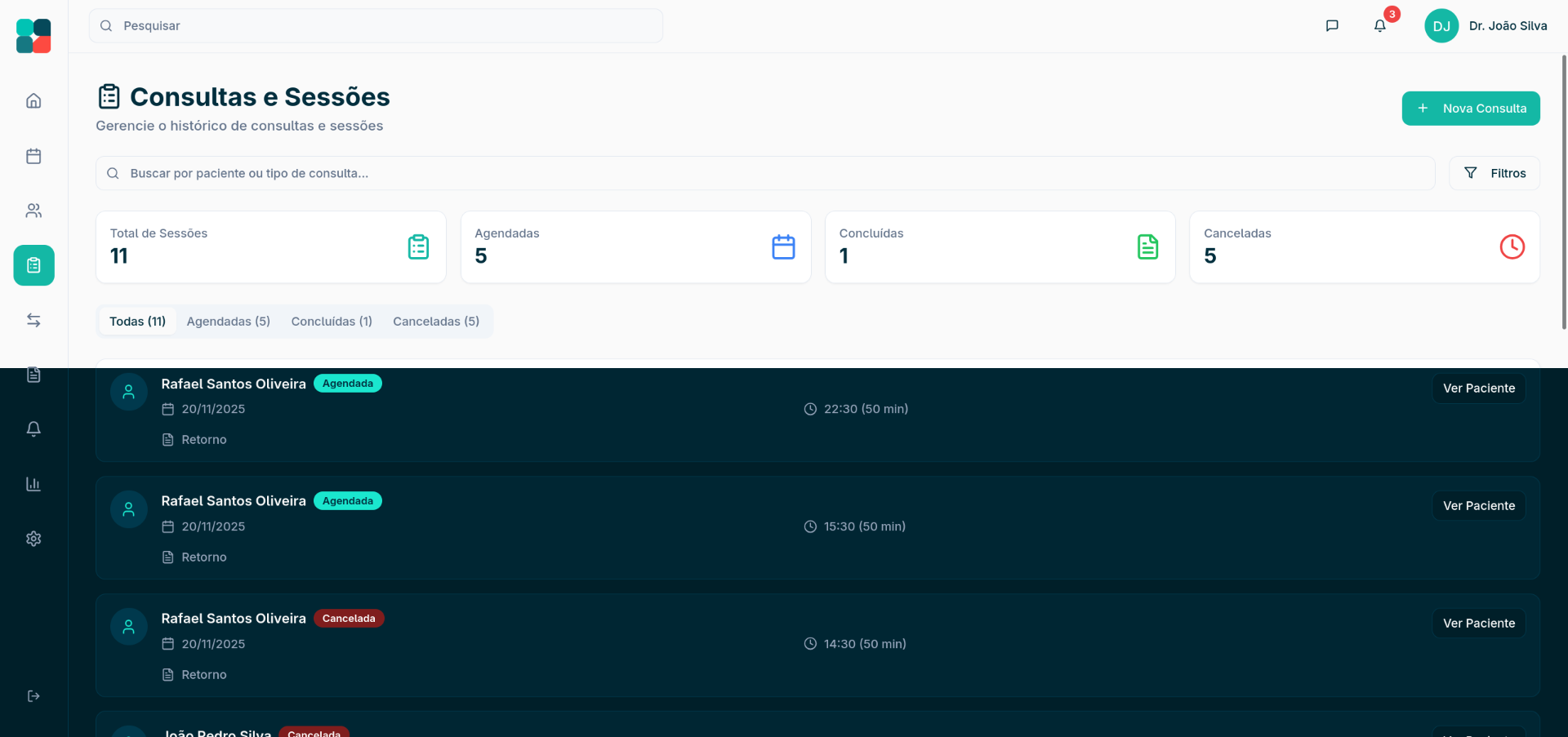
Task: Click Ver Paciente for the cancelled 14:30 session
Action: pos(1478,624)
